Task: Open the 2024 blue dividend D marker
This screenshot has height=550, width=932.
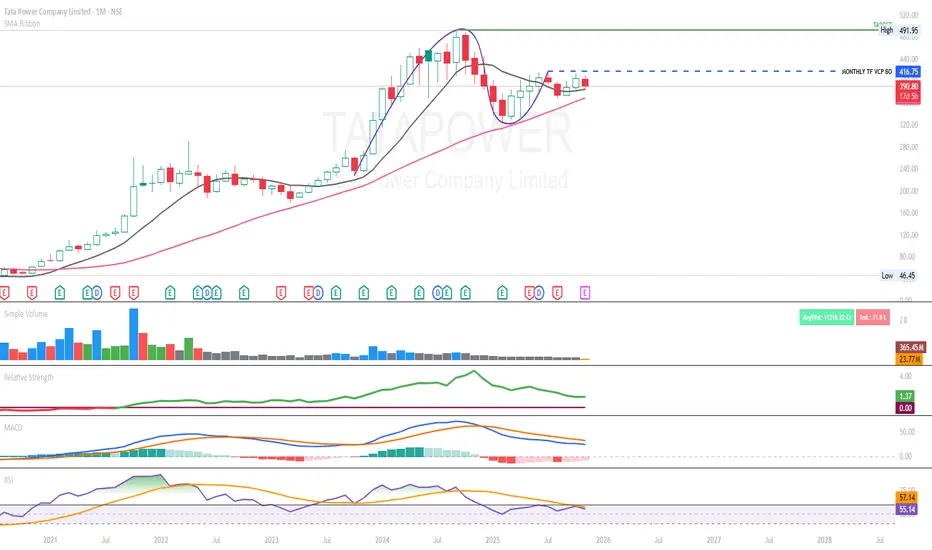Action: coord(438,293)
